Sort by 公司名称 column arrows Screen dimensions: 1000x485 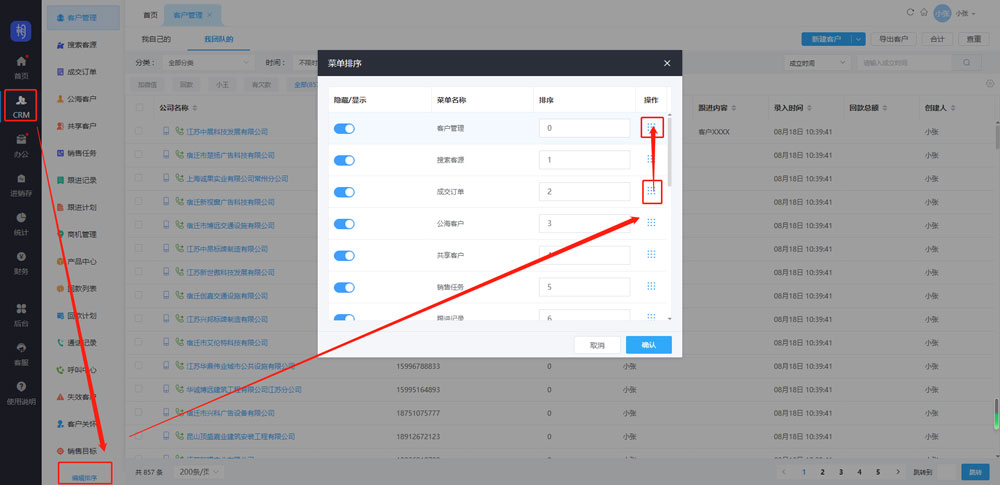point(195,108)
